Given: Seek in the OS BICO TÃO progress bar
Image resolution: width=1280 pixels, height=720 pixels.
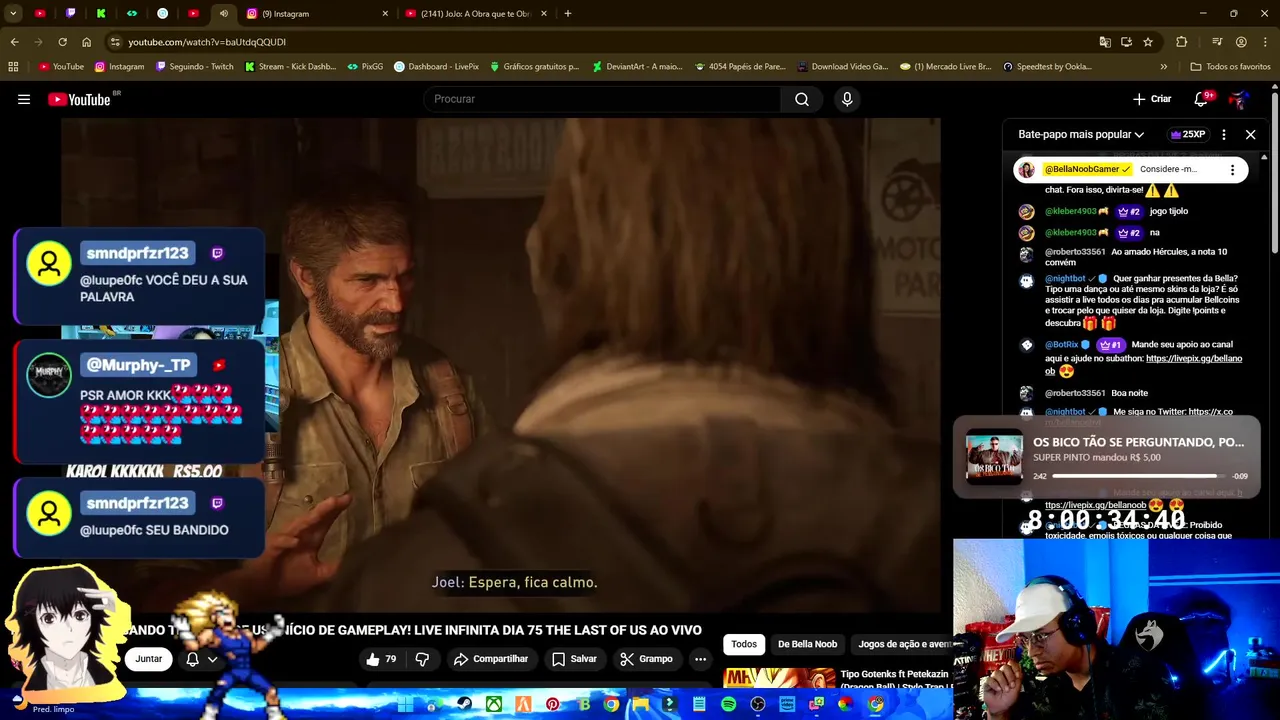Looking at the screenshot, I should click(x=1138, y=476).
